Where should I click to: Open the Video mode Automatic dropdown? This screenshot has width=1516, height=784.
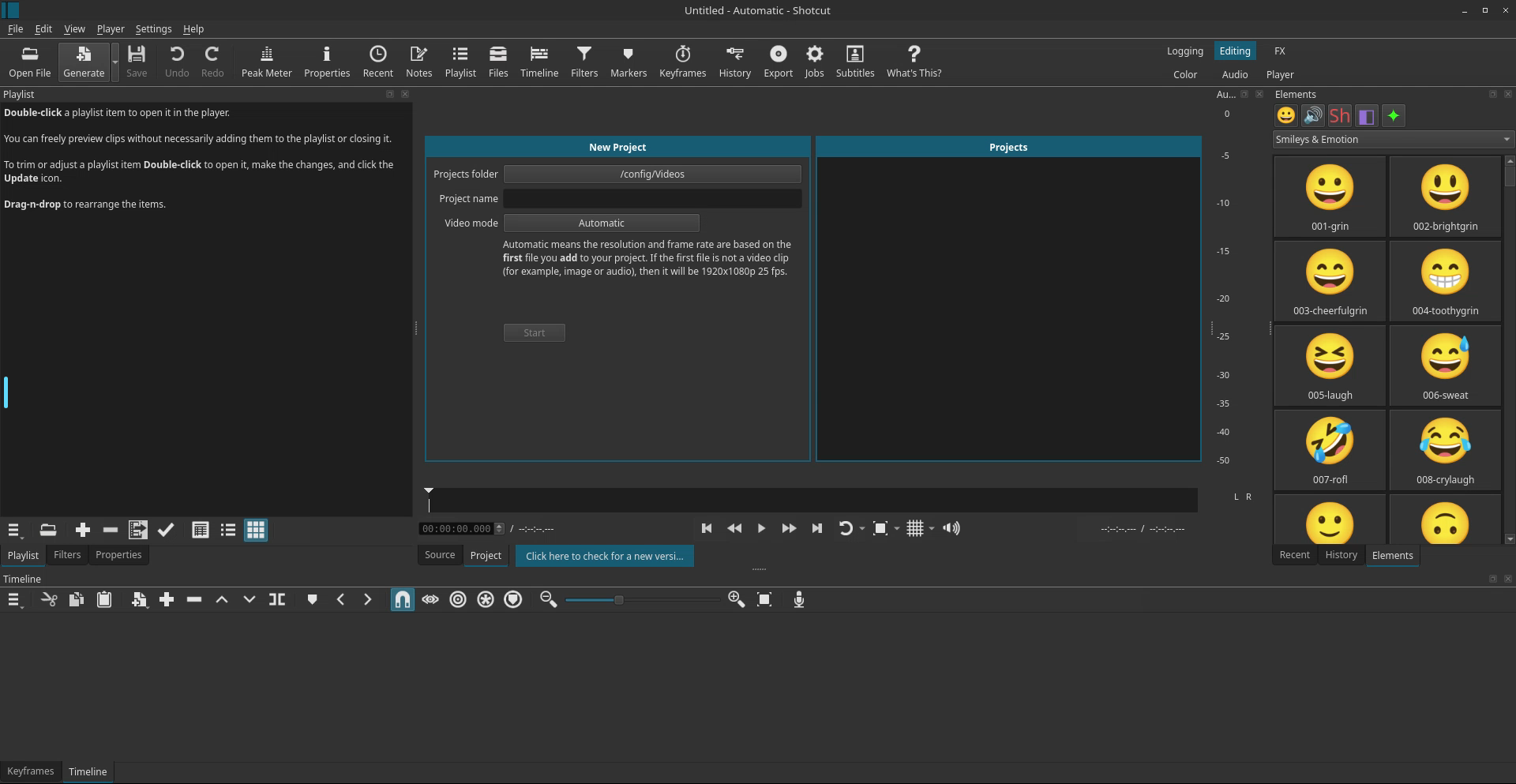coord(602,223)
